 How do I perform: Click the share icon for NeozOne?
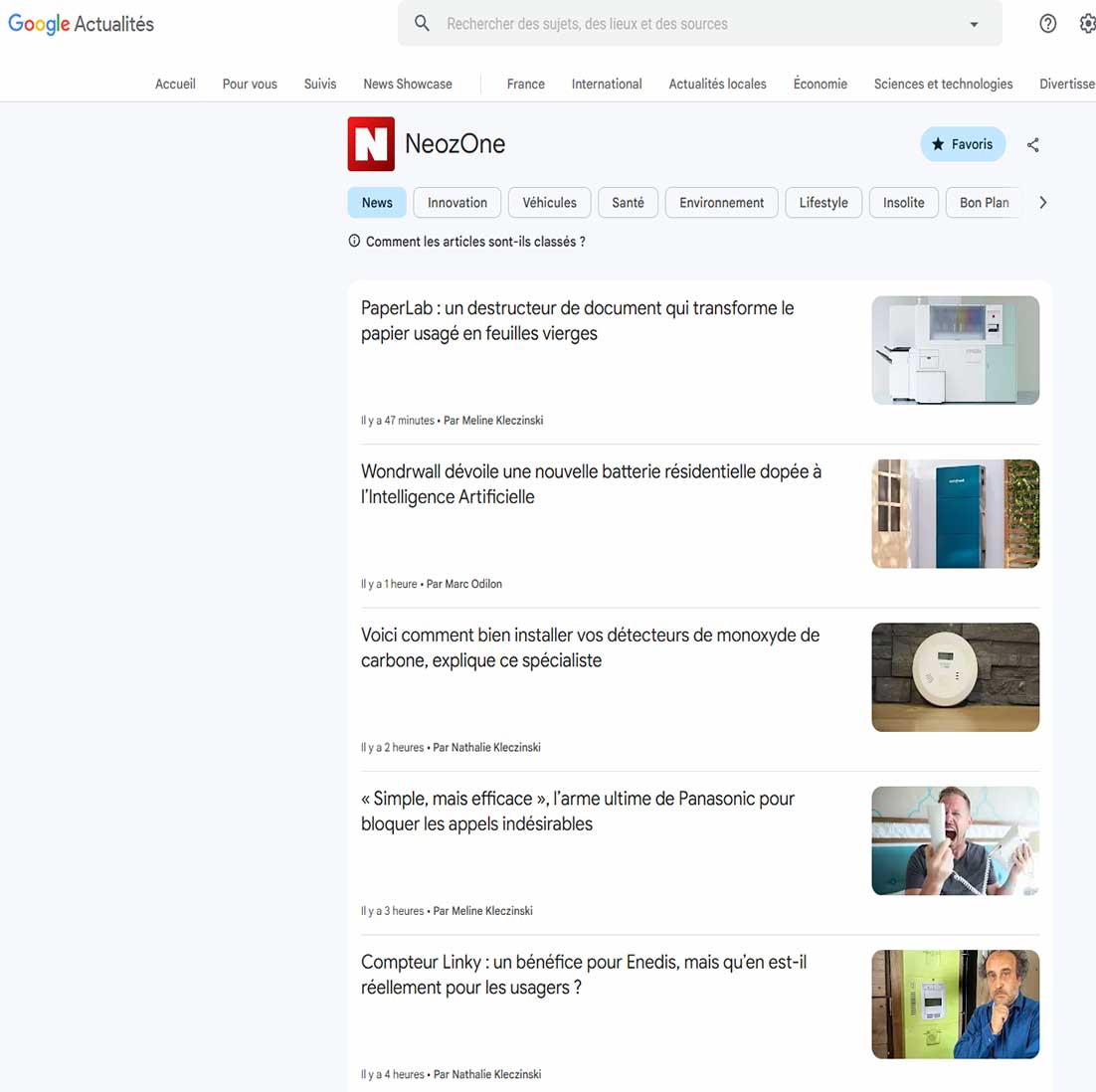point(1032,145)
